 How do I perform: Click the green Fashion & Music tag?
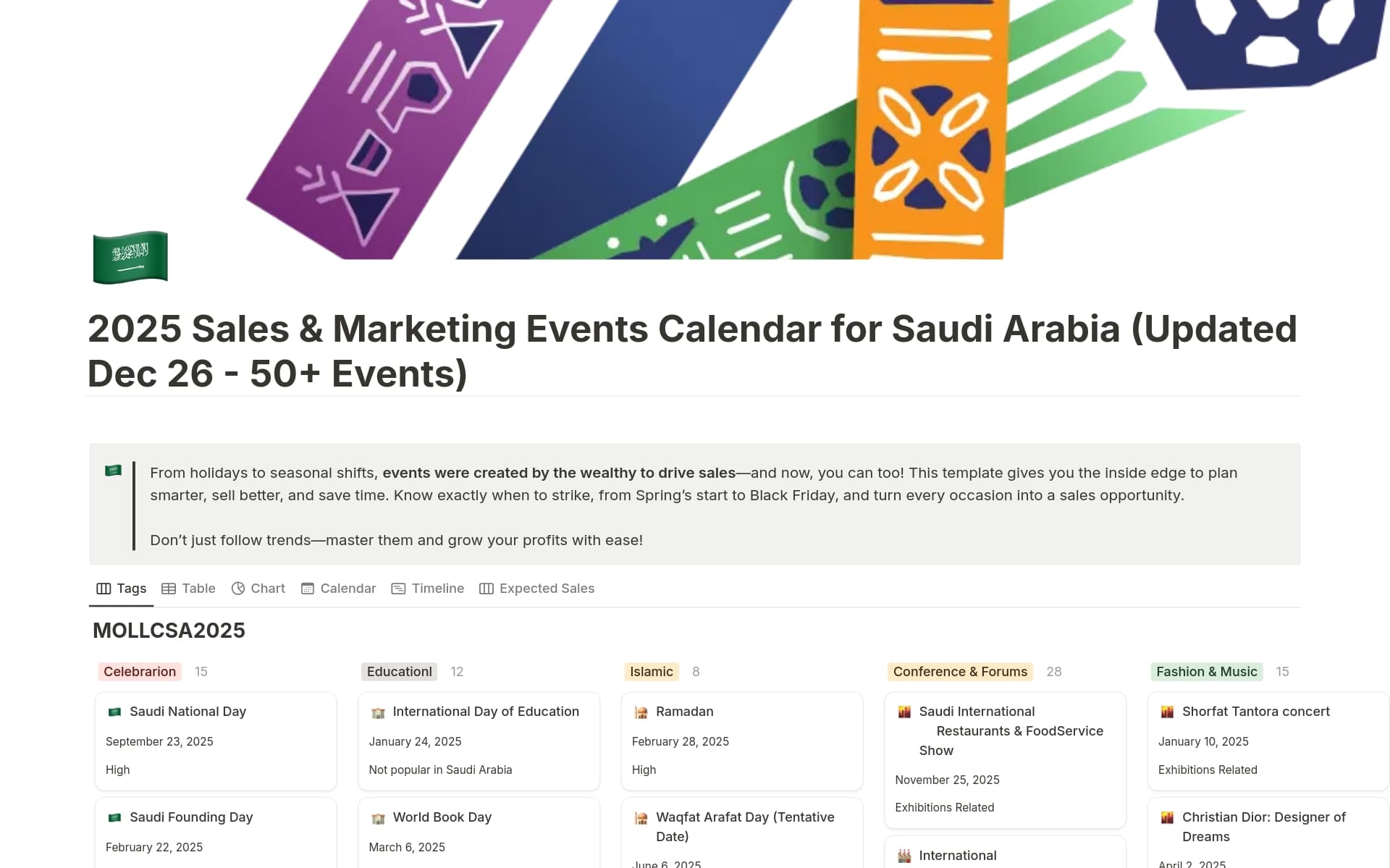(1206, 672)
